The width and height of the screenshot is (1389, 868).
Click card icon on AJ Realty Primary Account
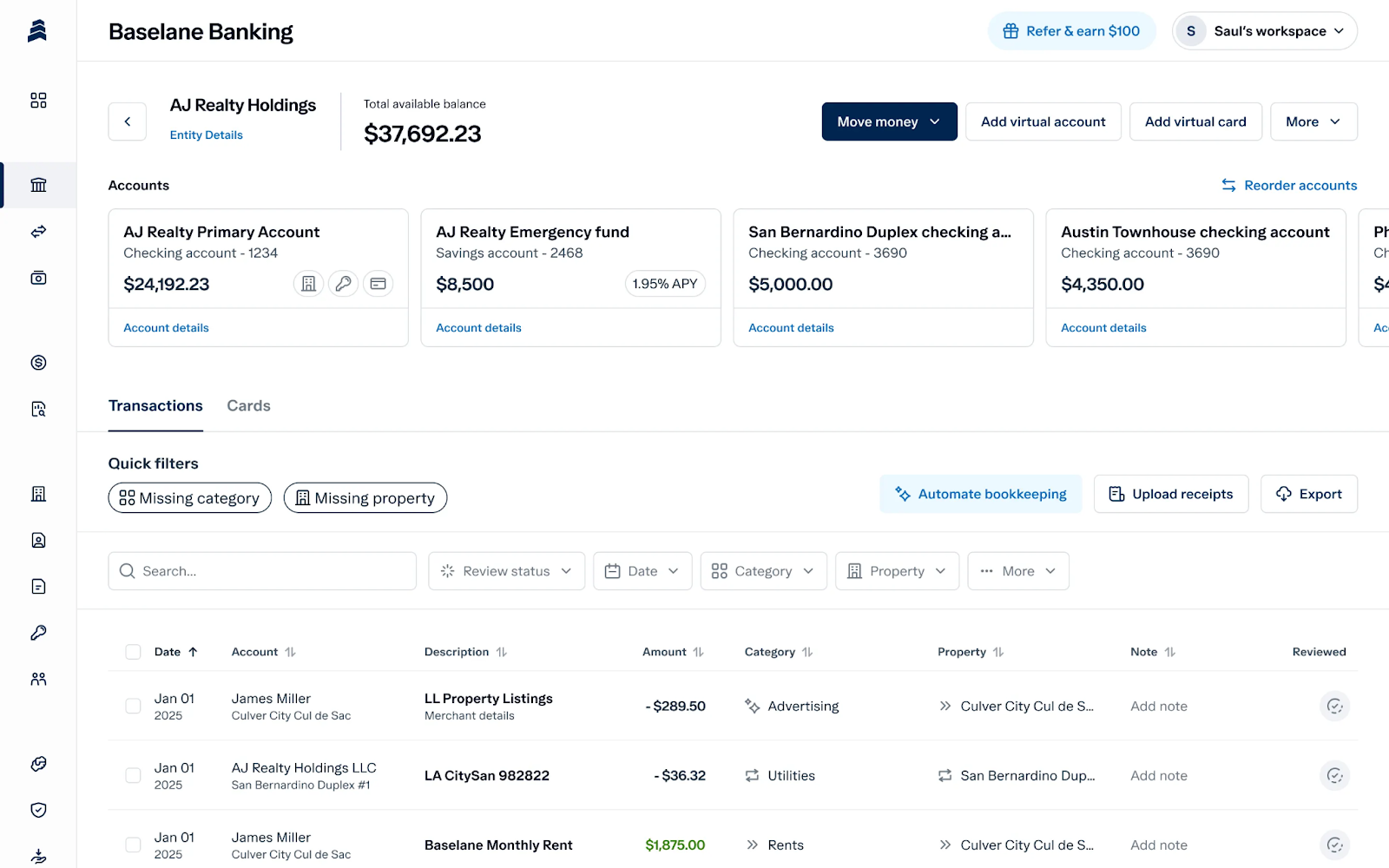coord(378,284)
